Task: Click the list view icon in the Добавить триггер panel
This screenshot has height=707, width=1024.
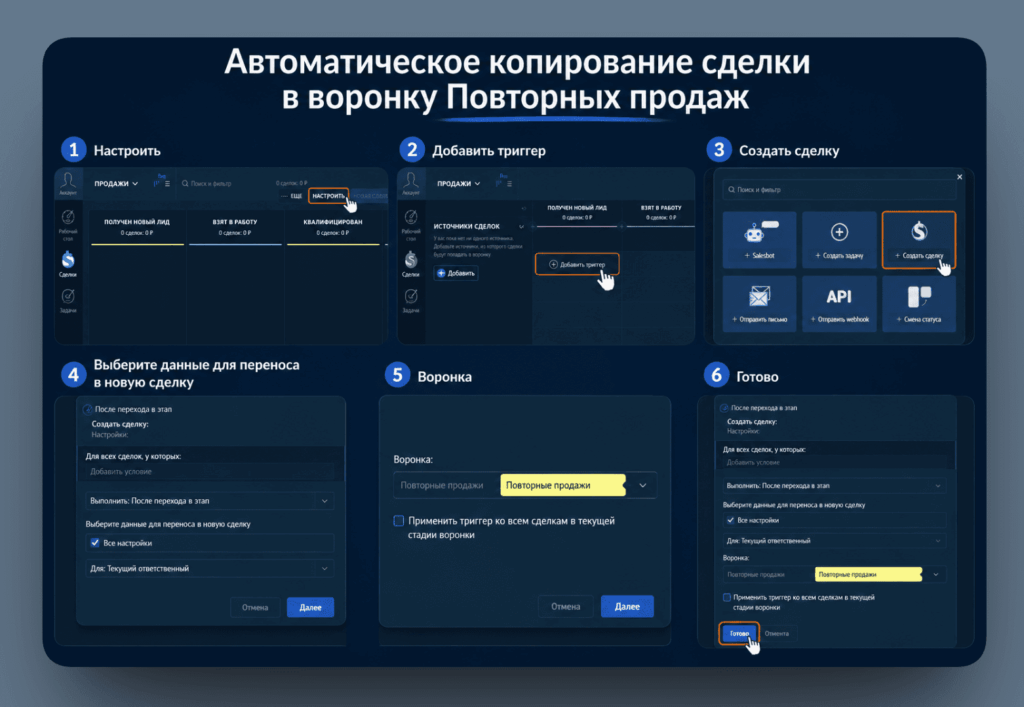Action: pyautogui.click(x=509, y=184)
